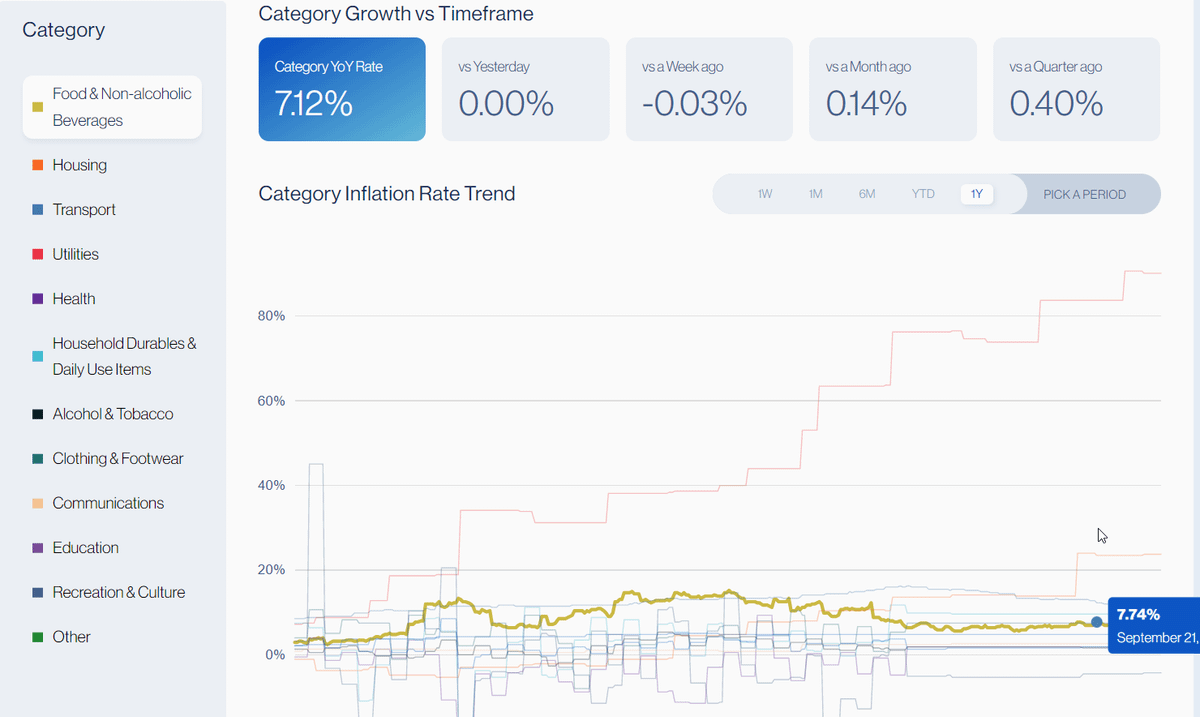Click the purple Health color square
This screenshot has width=1200, height=717.
click(x=37, y=299)
